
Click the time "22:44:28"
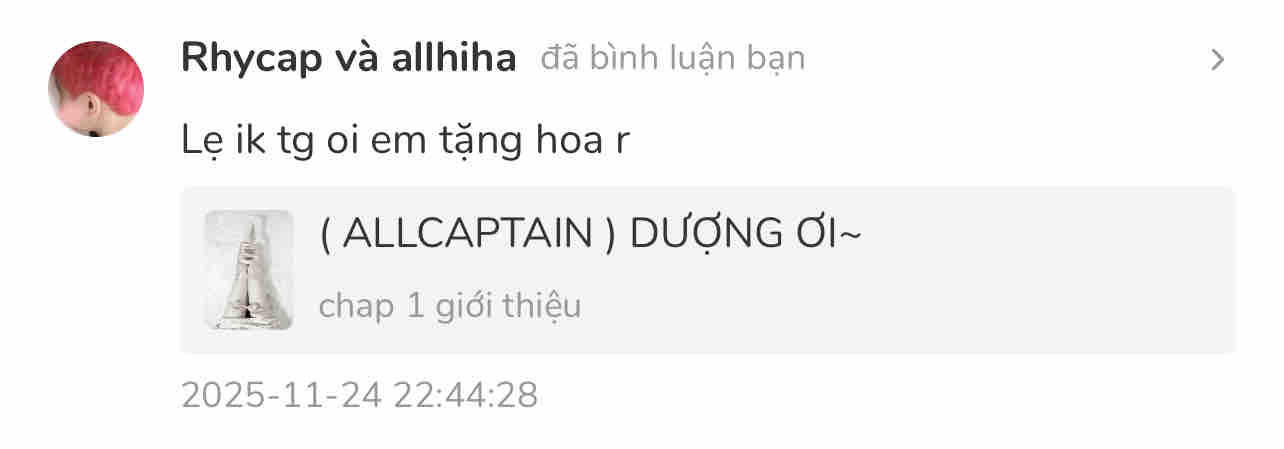[x=466, y=396]
